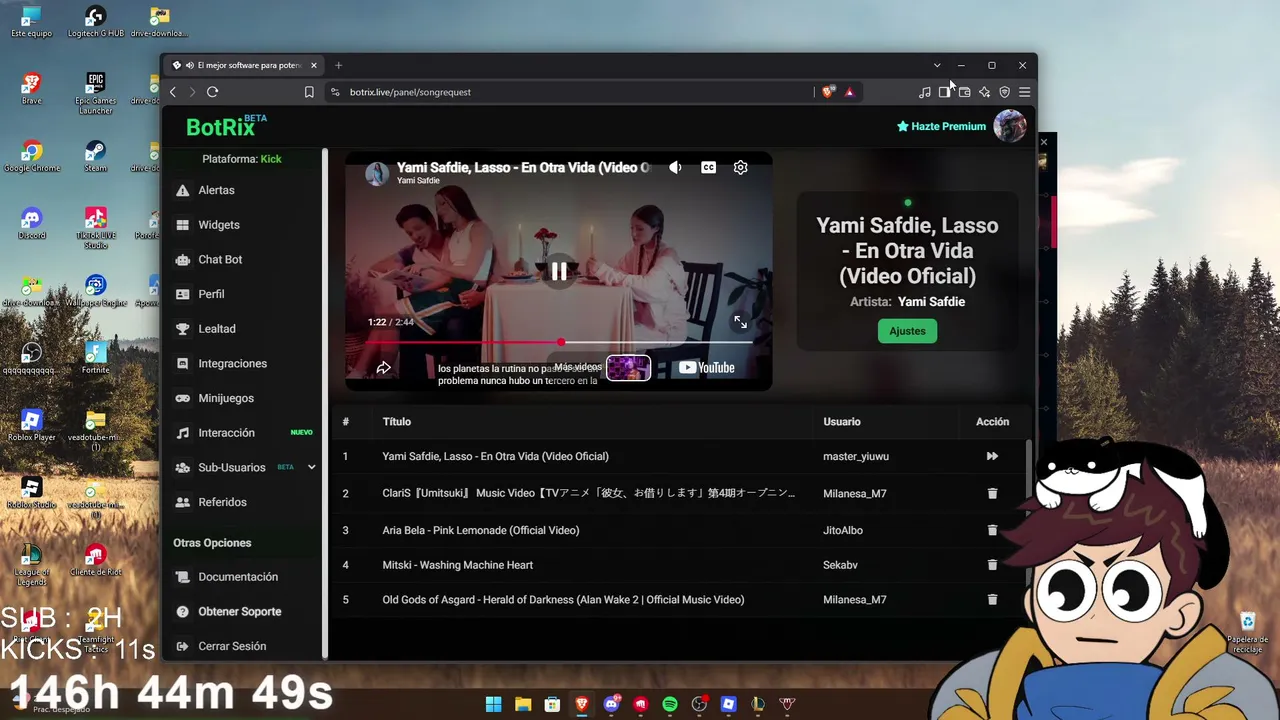This screenshot has width=1280, height=720.
Task: Open the Windows Start menu
Action: click(493, 705)
